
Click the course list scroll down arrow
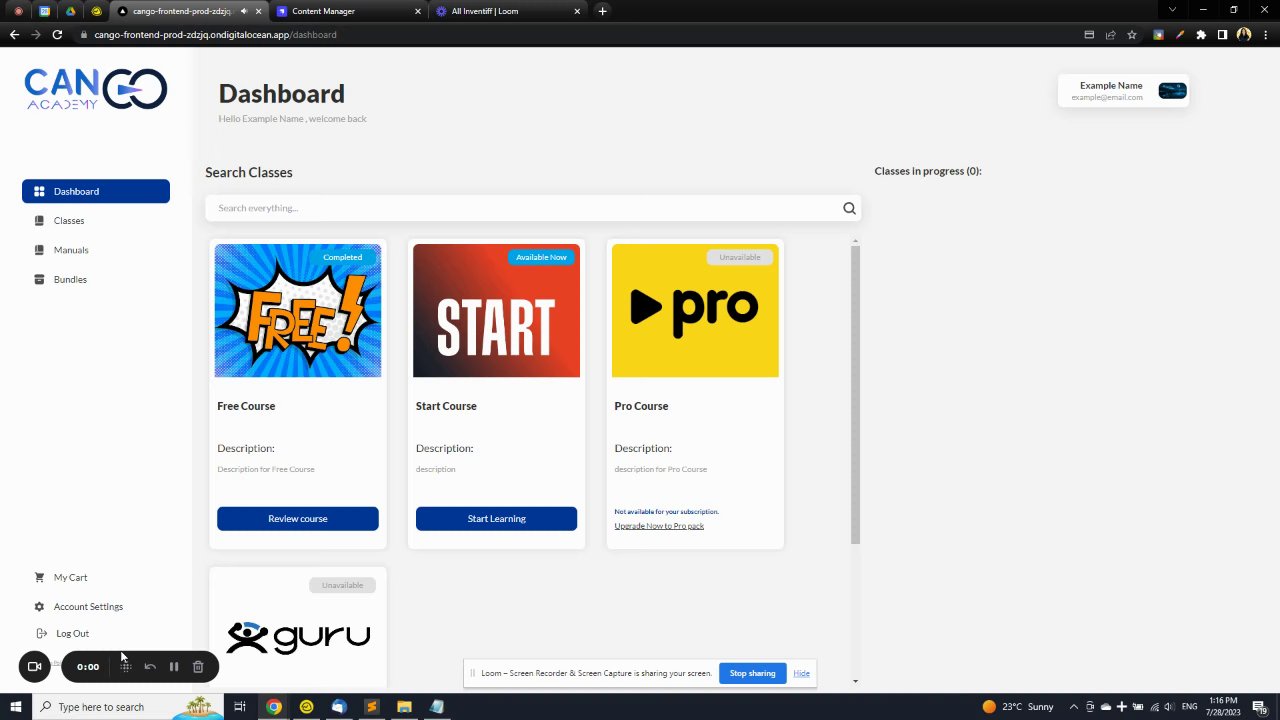pyautogui.click(x=855, y=681)
